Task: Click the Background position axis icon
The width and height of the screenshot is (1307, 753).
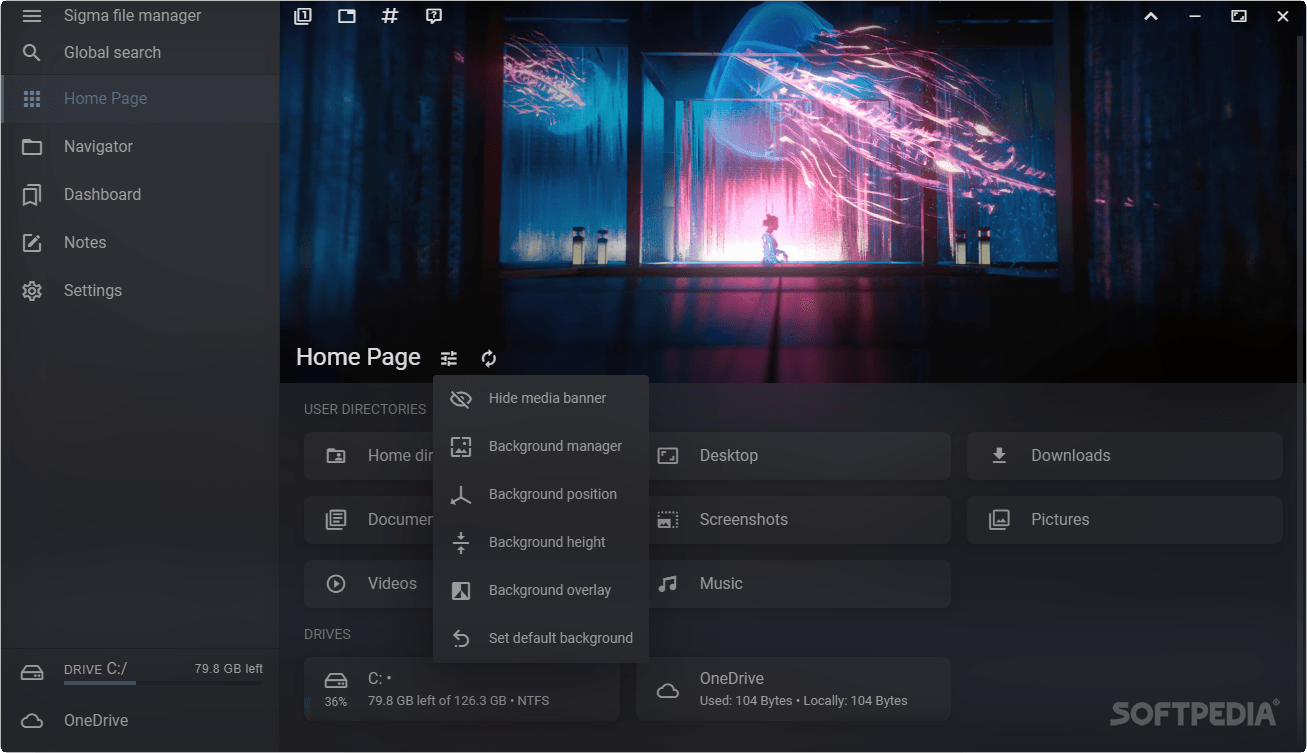Action: (461, 495)
